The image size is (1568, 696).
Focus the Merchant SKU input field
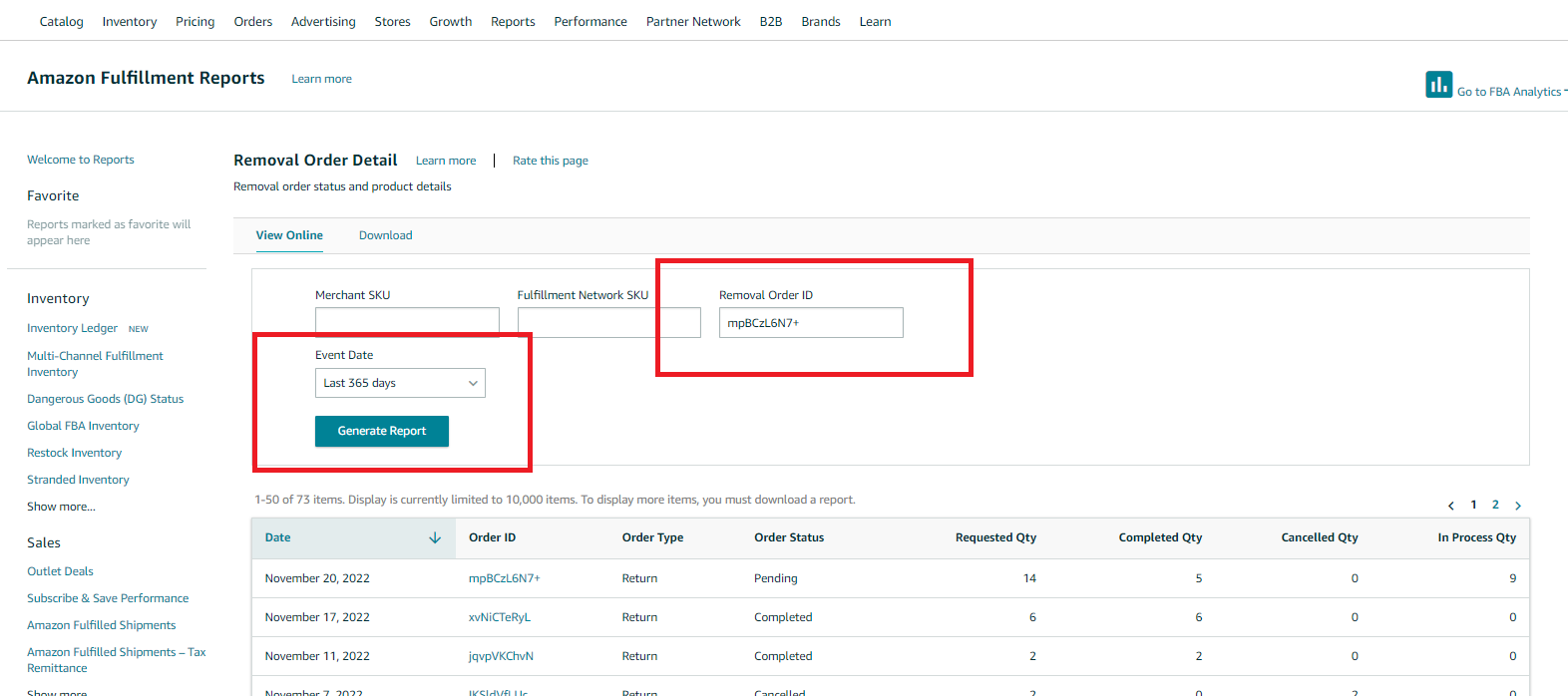click(407, 322)
